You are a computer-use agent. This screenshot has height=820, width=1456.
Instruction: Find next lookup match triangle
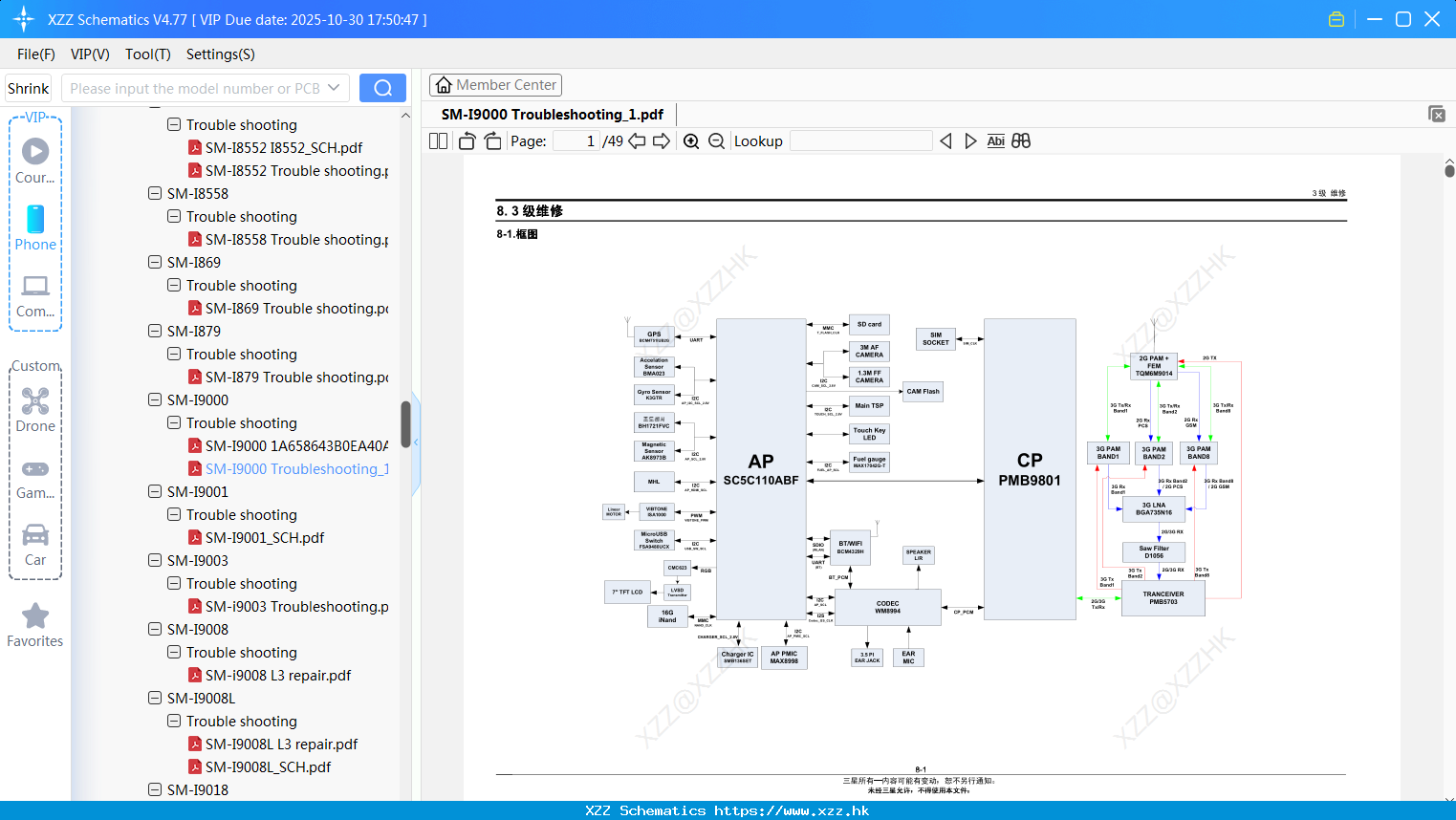coord(970,140)
